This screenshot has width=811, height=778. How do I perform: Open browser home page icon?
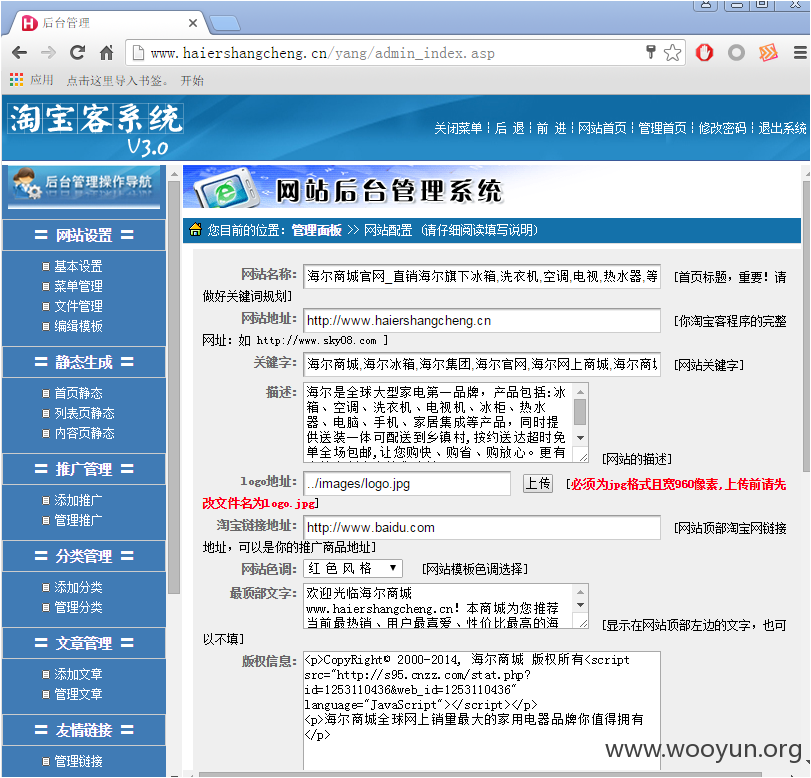107,53
